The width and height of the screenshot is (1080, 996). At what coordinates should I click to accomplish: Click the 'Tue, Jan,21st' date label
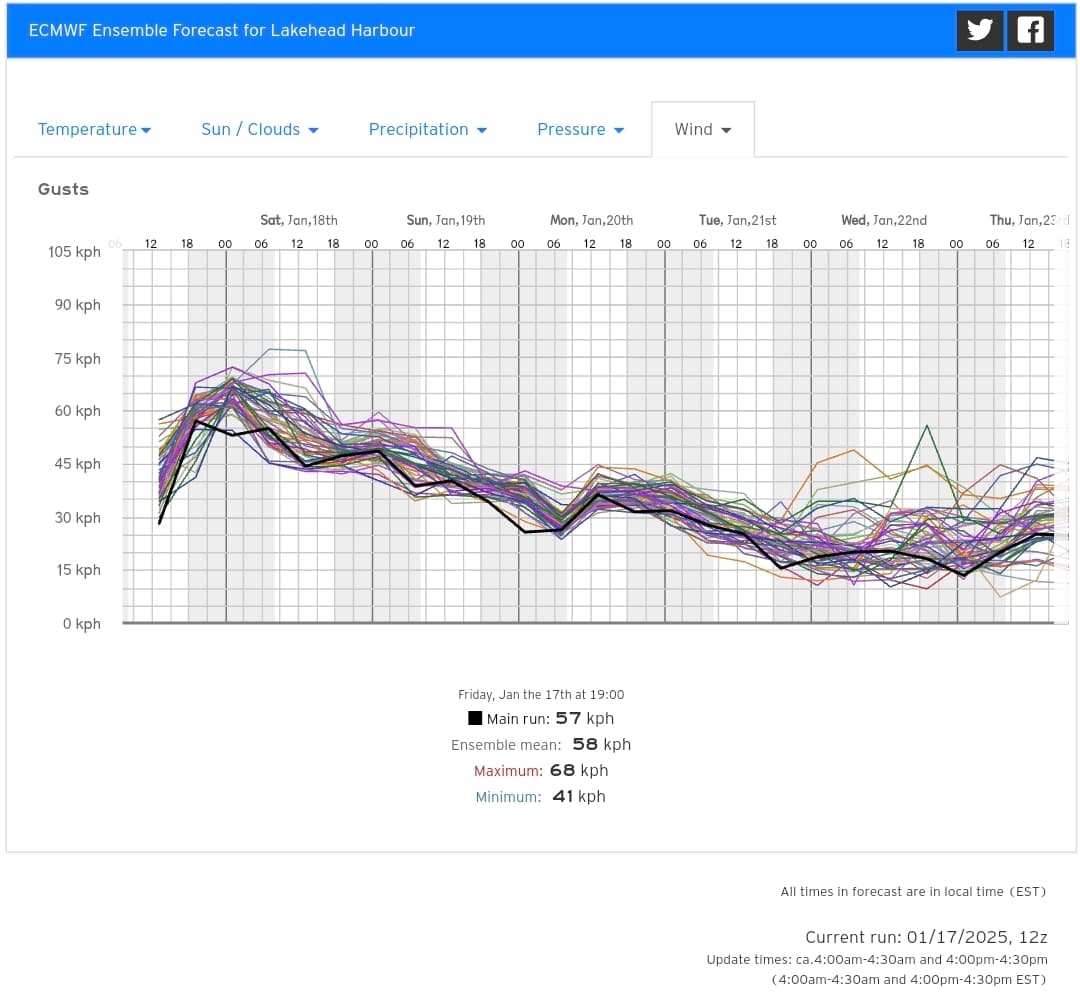pos(738,220)
